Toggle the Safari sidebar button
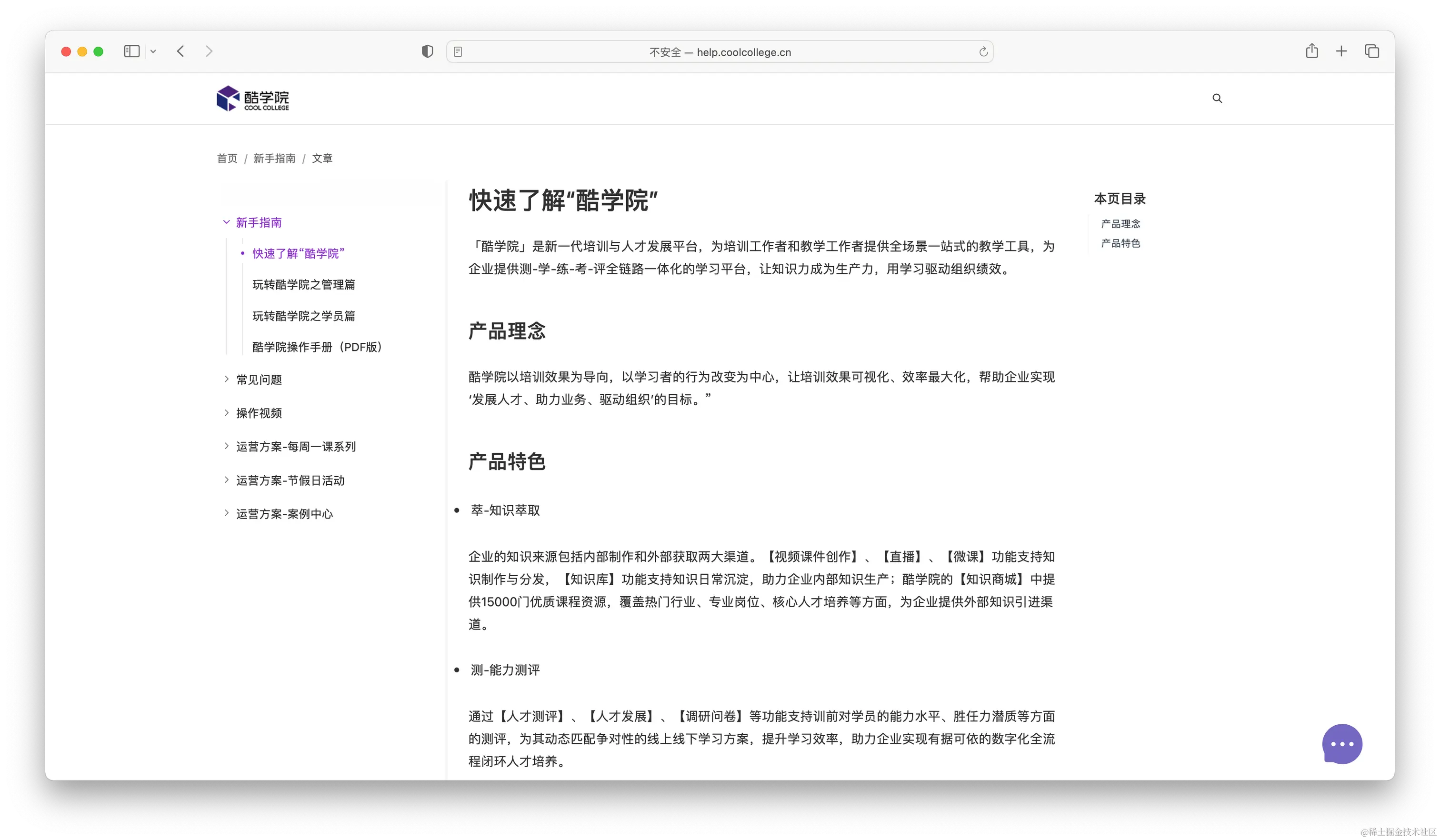The image size is (1440, 840). pyautogui.click(x=131, y=51)
